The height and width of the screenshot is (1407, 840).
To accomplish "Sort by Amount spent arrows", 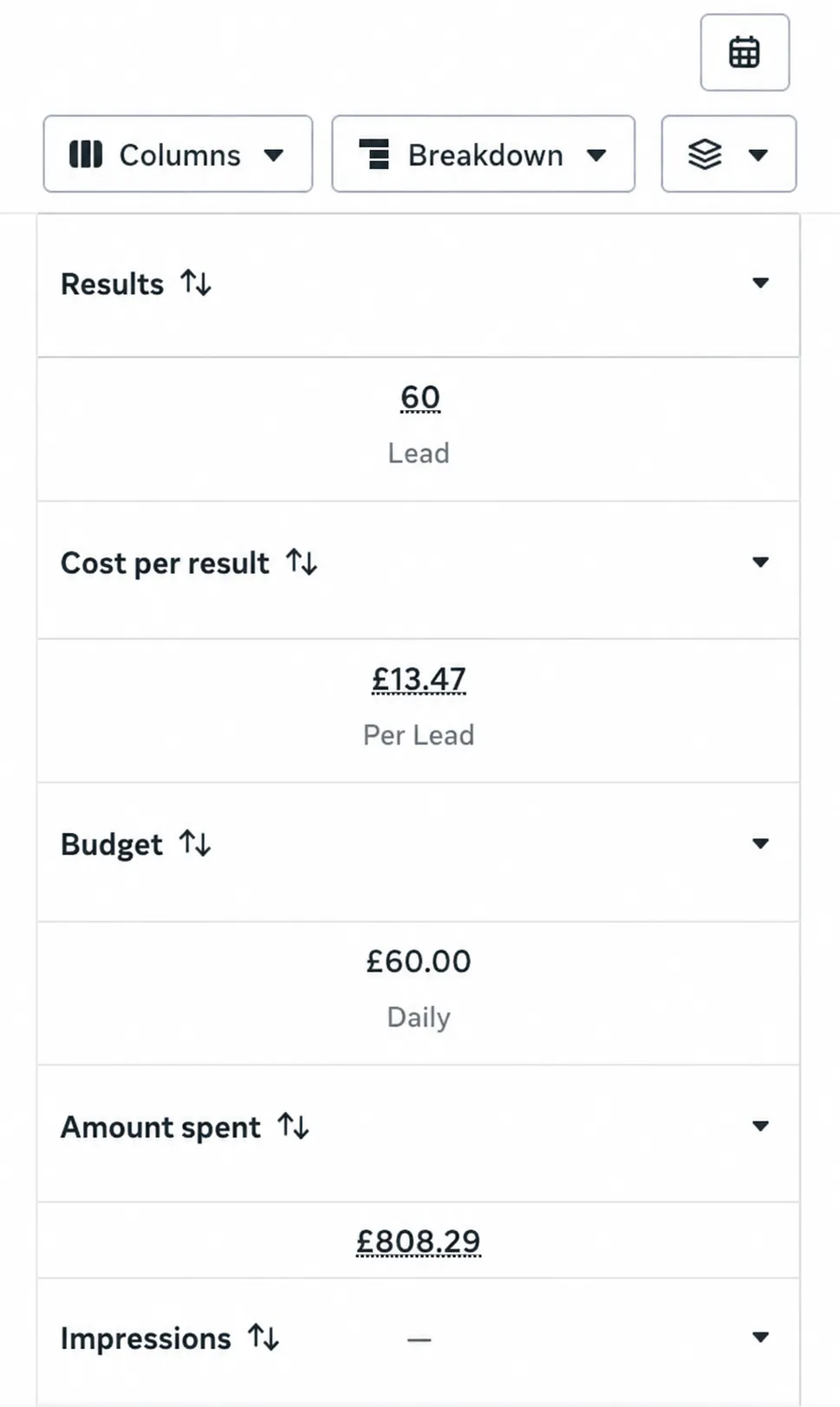I will pyautogui.click(x=293, y=1126).
